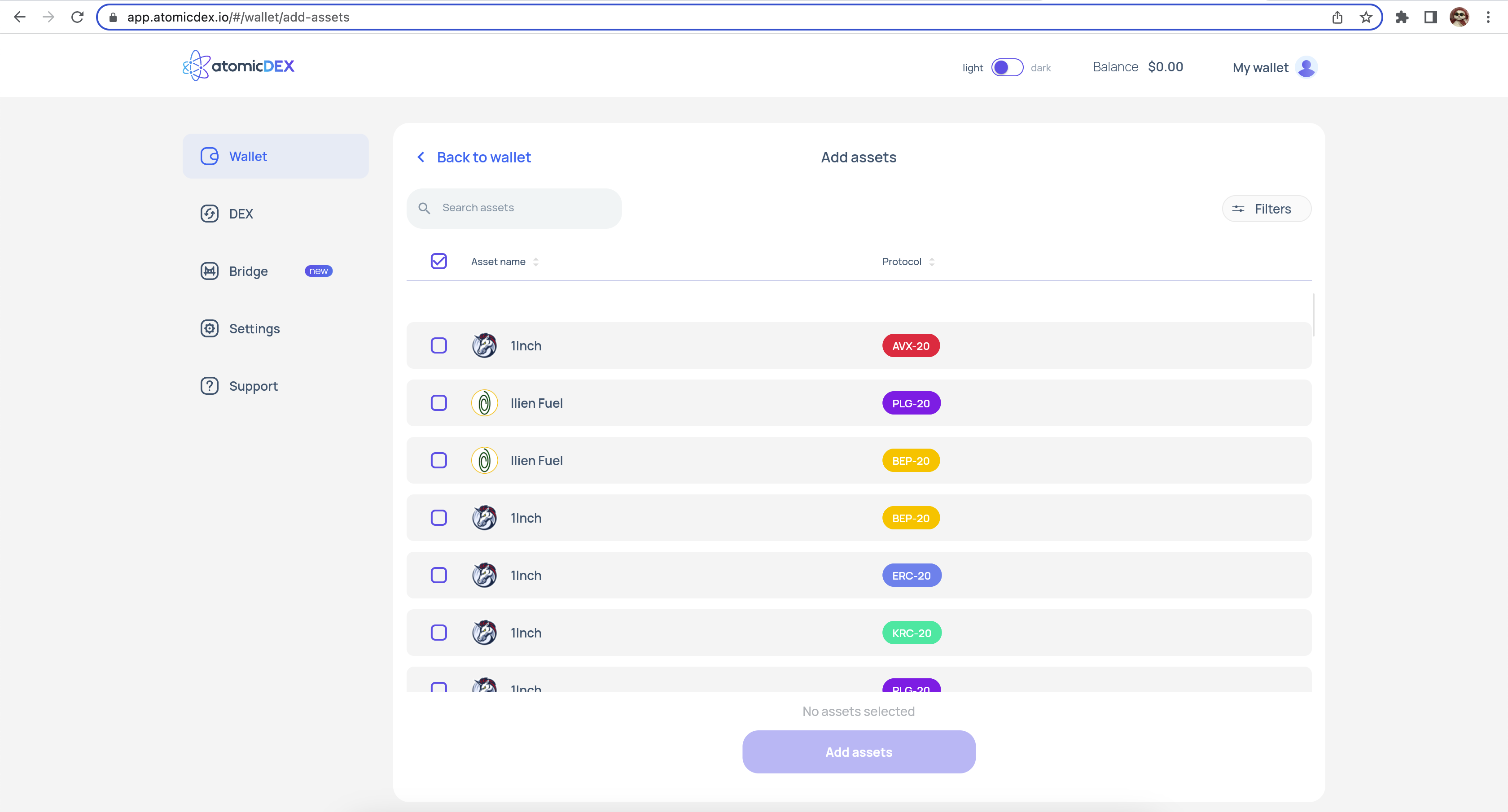The width and height of the screenshot is (1508, 812).
Task: Sort by Protocol column arrows
Action: tap(931, 262)
